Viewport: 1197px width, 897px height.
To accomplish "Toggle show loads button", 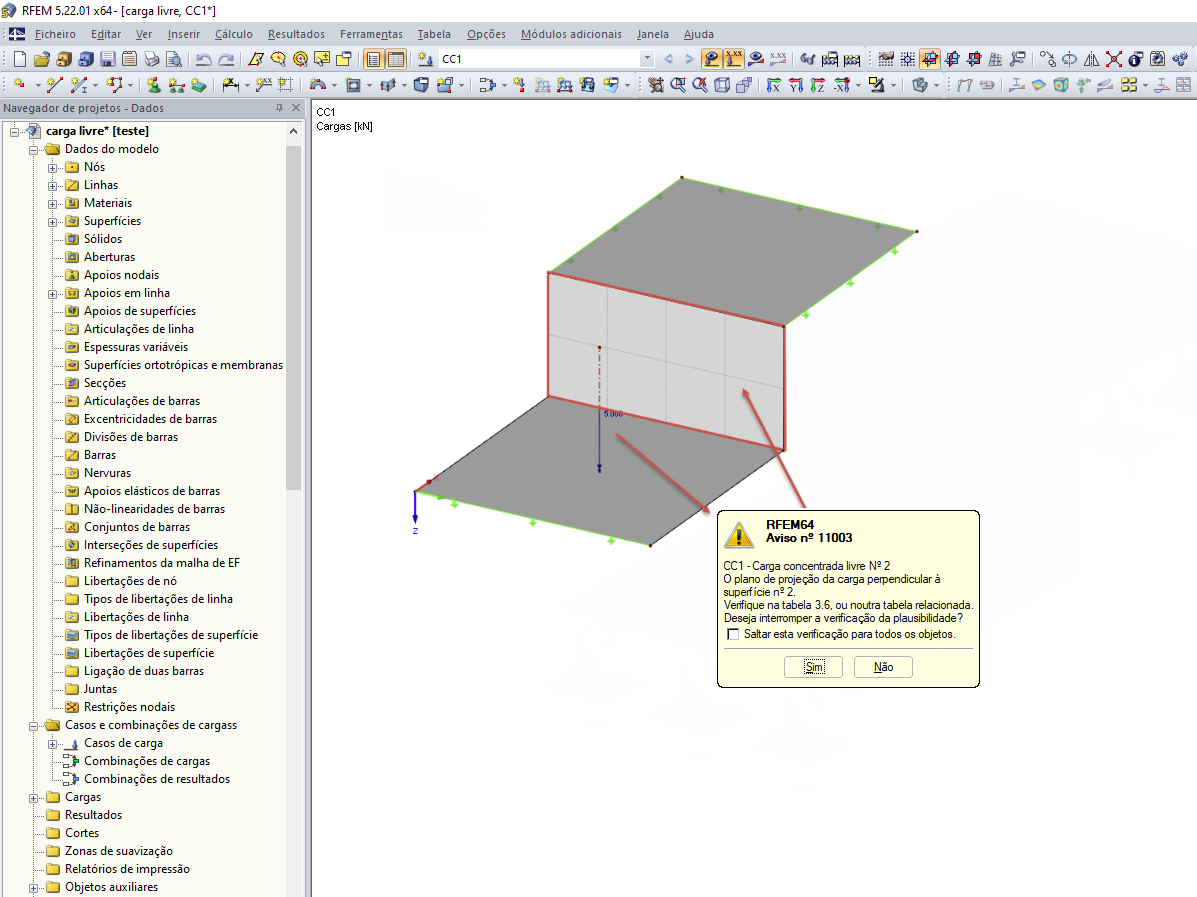I will pos(711,59).
